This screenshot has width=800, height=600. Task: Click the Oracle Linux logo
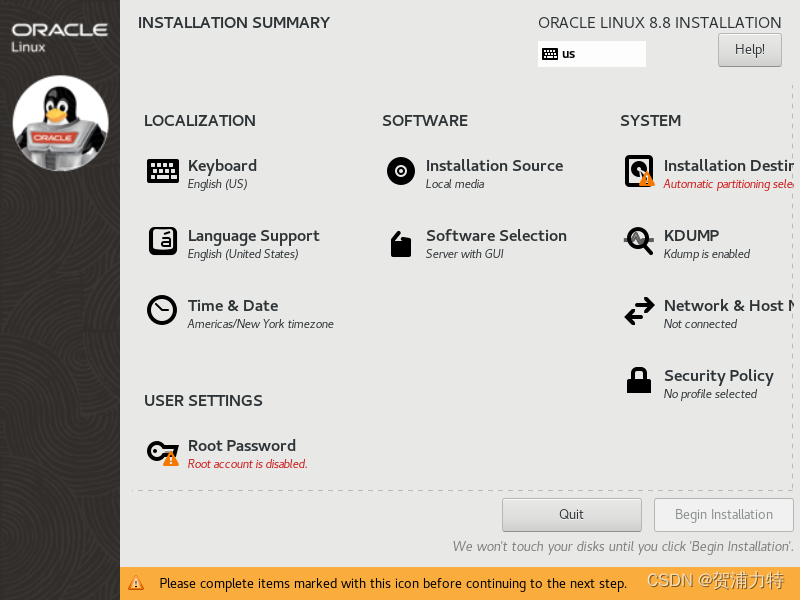point(60,37)
